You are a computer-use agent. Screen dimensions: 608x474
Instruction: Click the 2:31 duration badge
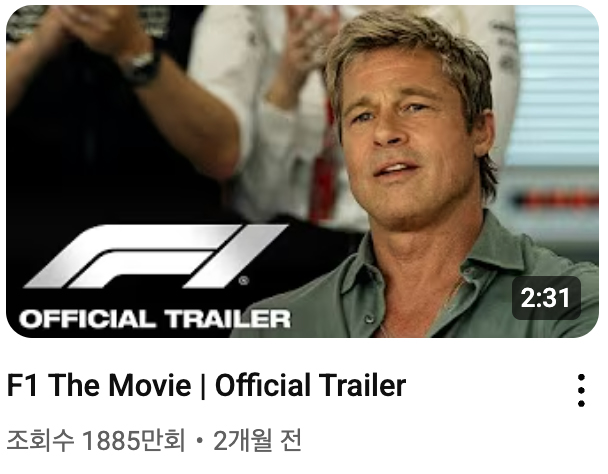click(x=546, y=298)
